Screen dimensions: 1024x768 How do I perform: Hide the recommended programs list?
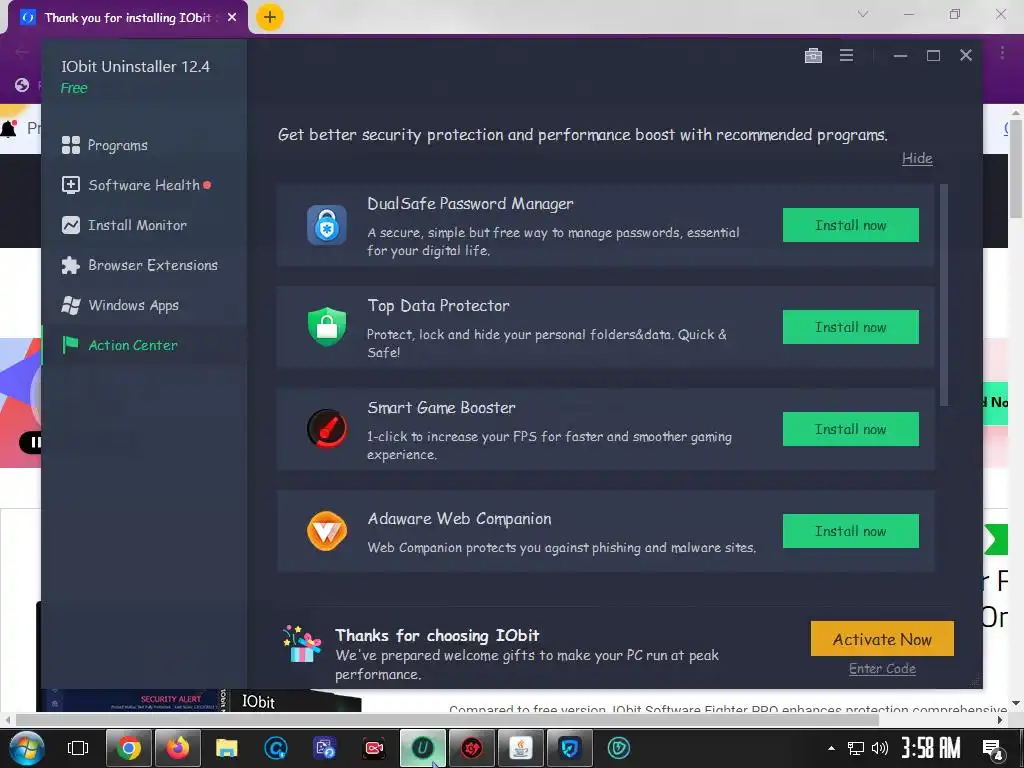917,158
